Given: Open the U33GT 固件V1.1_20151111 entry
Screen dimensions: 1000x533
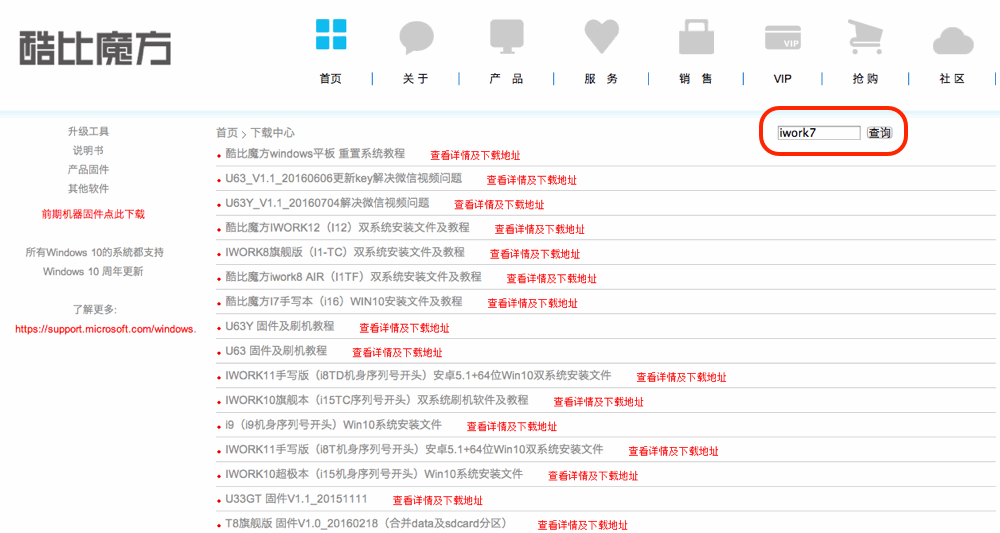Looking at the screenshot, I should (x=296, y=499).
